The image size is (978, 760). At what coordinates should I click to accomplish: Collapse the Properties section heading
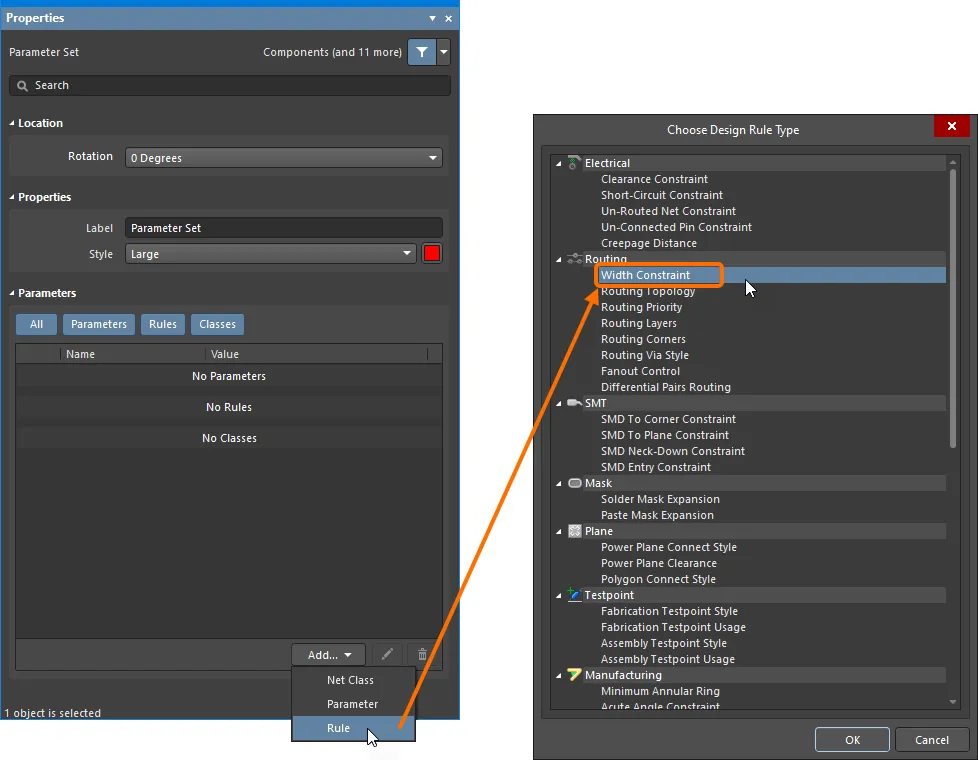(x=12, y=197)
